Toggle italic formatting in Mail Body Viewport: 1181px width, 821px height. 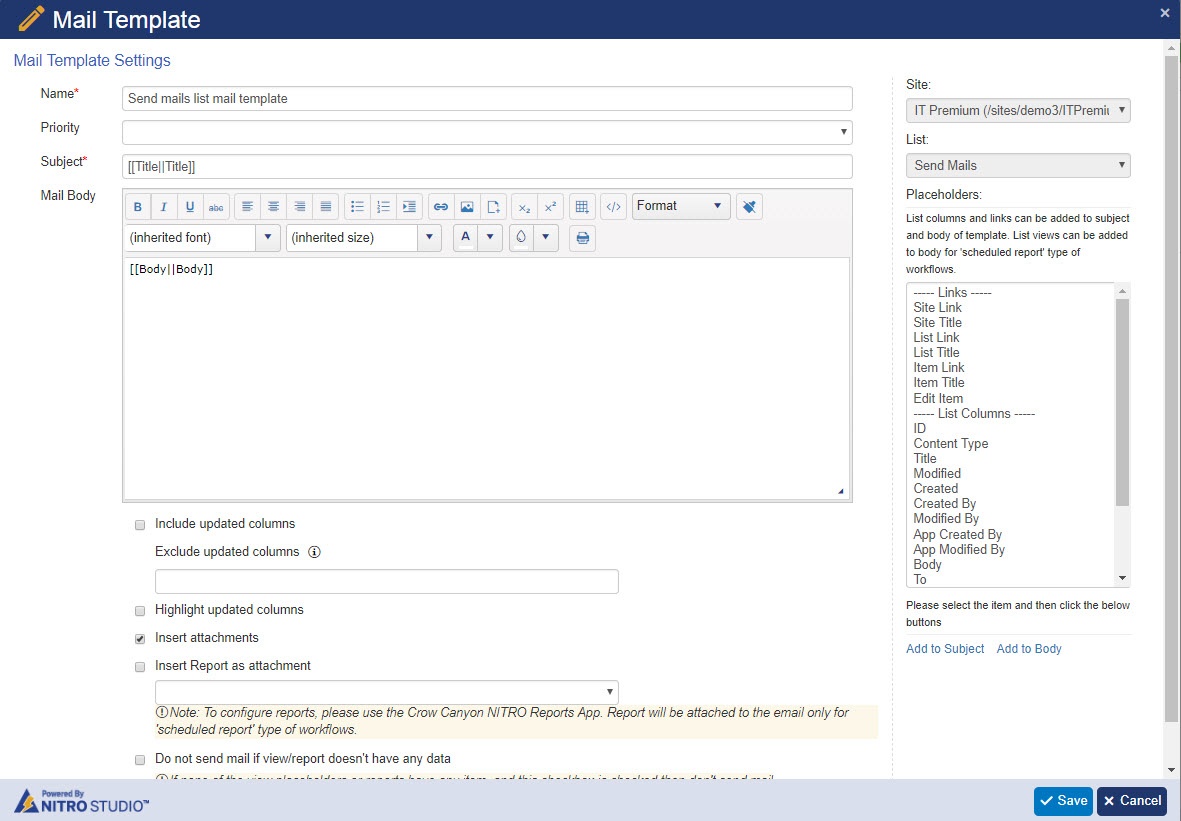coord(163,207)
